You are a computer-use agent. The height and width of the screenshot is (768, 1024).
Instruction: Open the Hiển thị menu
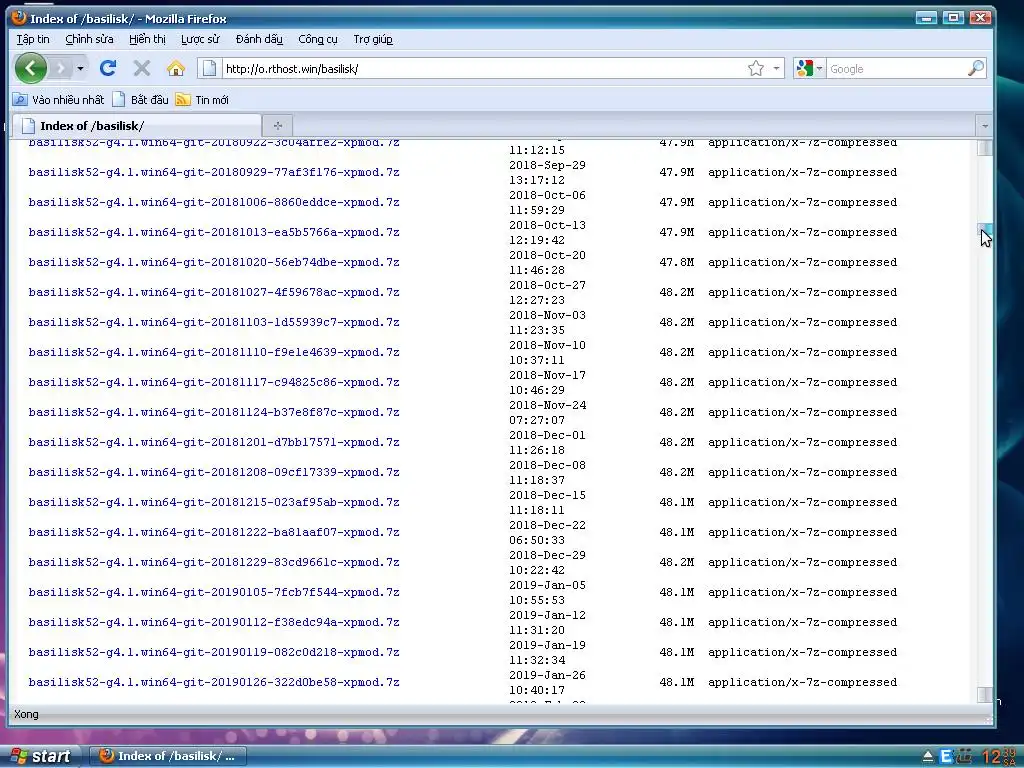pos(147,39)
